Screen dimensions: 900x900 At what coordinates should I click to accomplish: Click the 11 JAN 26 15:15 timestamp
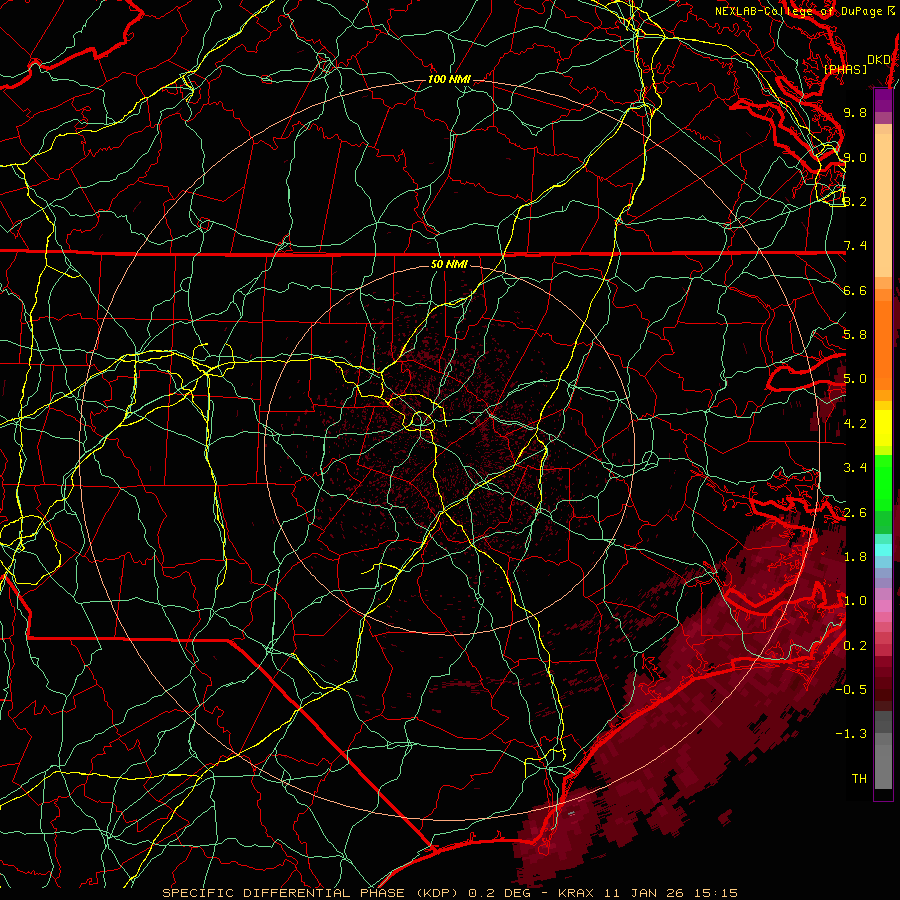click(670, 893)
